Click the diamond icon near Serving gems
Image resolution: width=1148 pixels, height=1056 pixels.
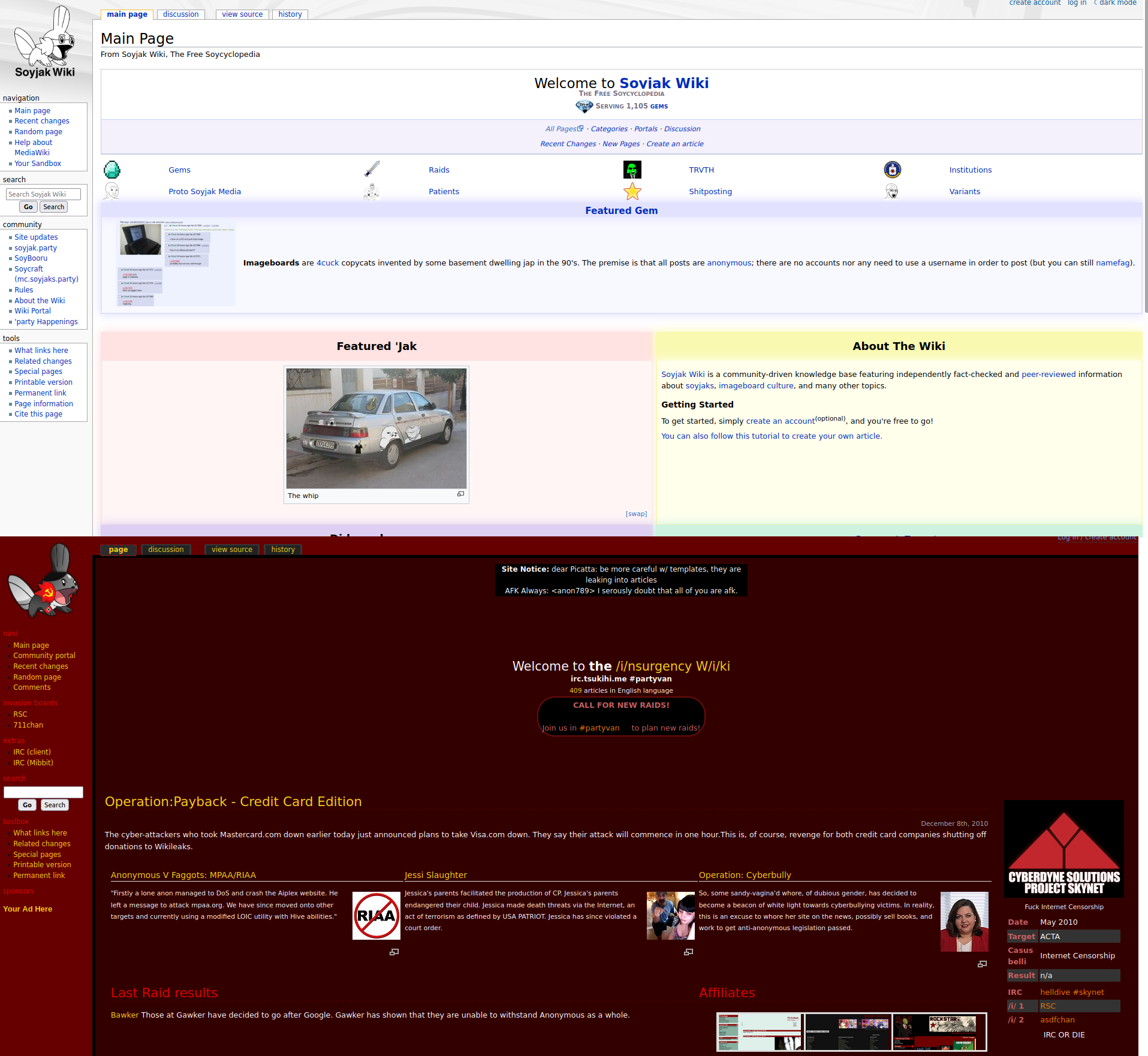pos(584,107)
